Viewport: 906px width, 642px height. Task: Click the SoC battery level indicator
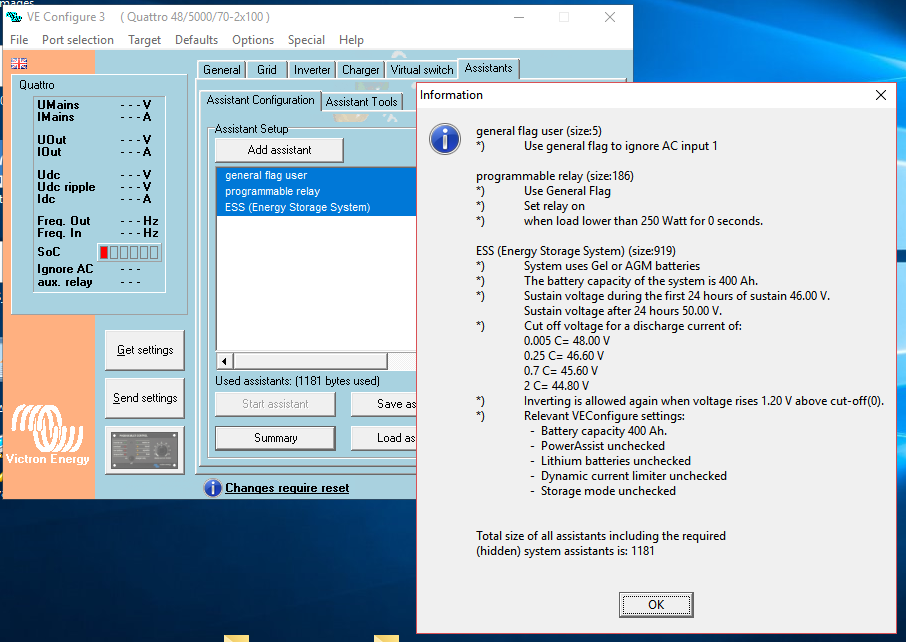129,253
